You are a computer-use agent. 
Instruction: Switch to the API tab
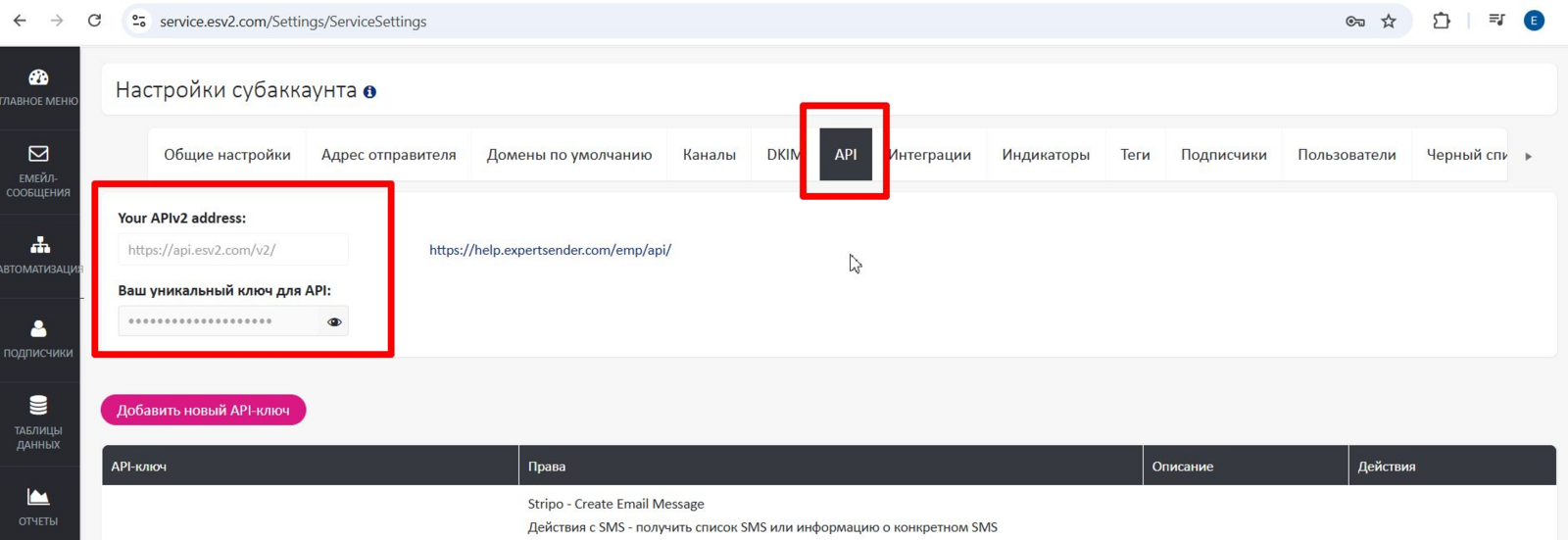pyautogui.click(x=845, y=155)
